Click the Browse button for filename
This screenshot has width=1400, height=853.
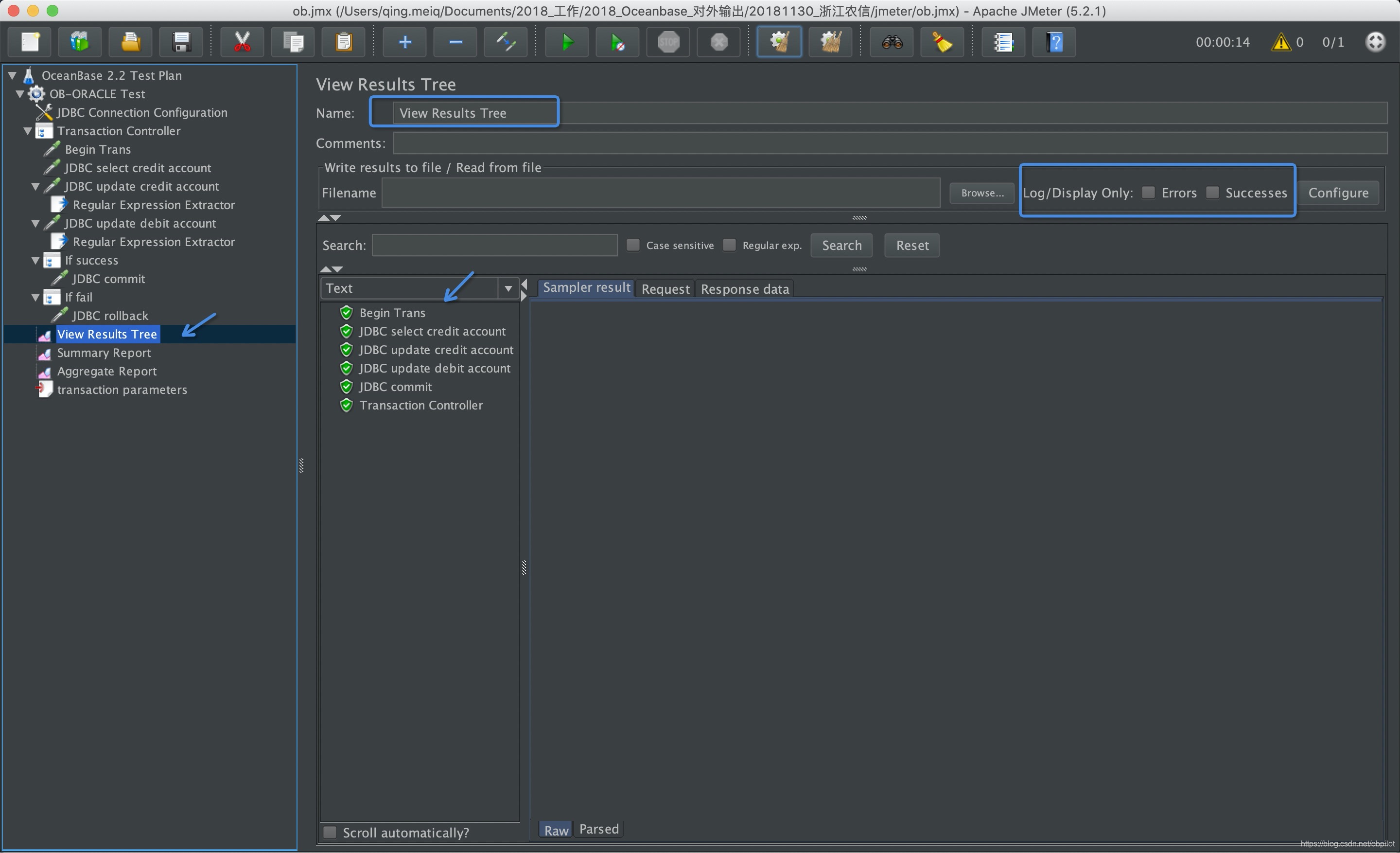980,192
